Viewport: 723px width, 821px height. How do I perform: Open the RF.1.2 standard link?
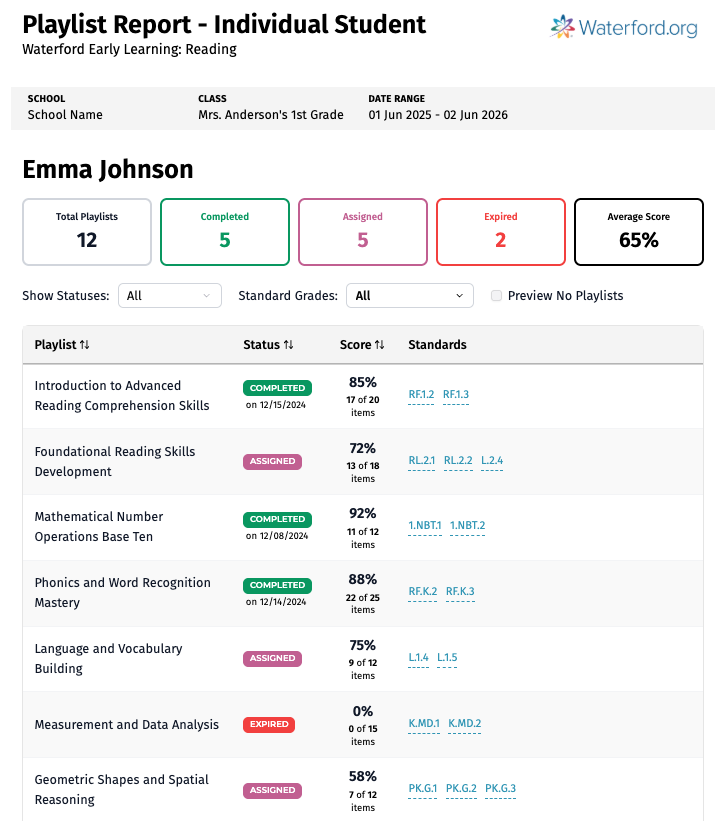pos(422,395)
